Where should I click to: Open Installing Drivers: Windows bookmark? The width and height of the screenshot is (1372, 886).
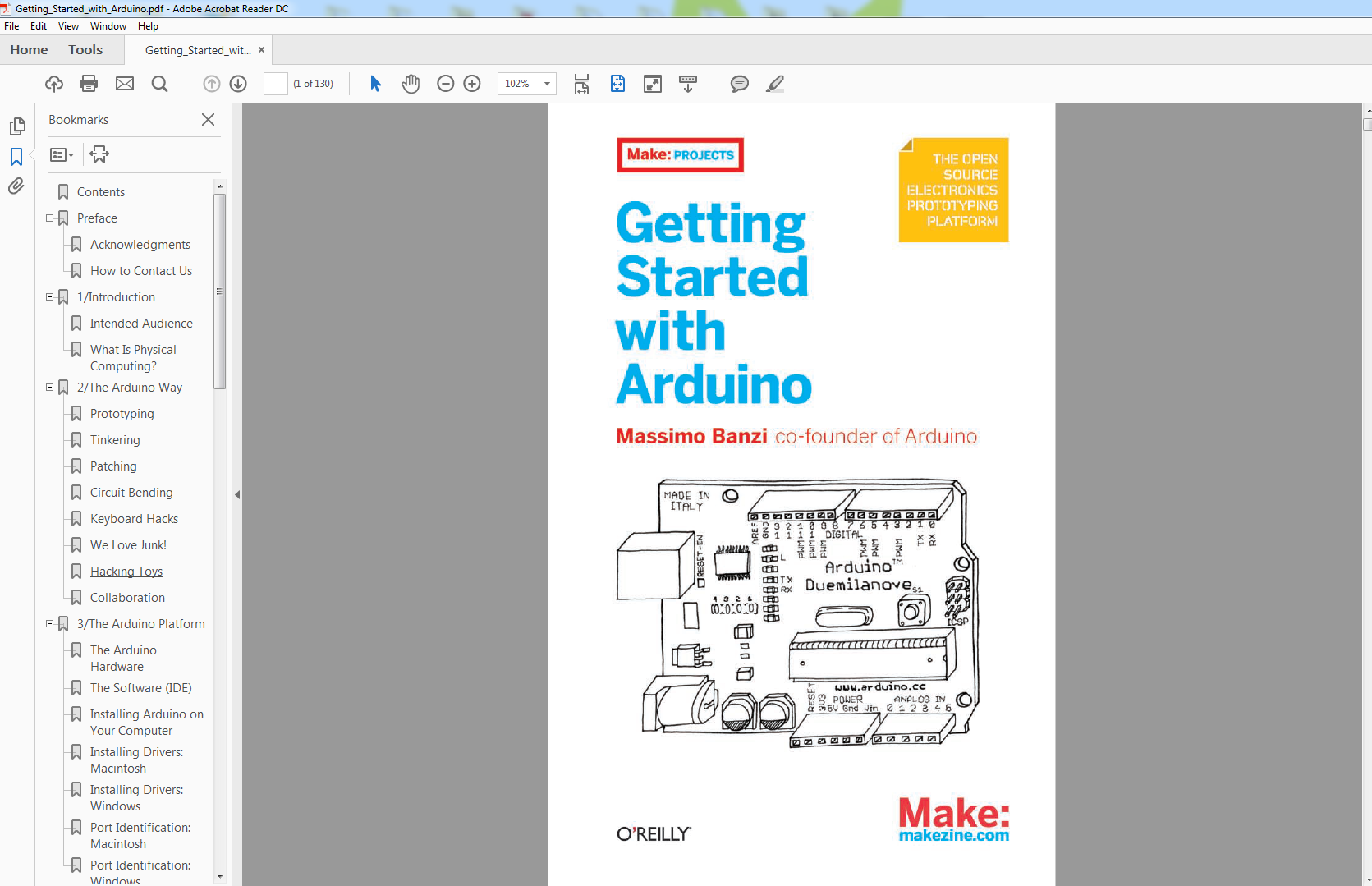tap(136, 798)
